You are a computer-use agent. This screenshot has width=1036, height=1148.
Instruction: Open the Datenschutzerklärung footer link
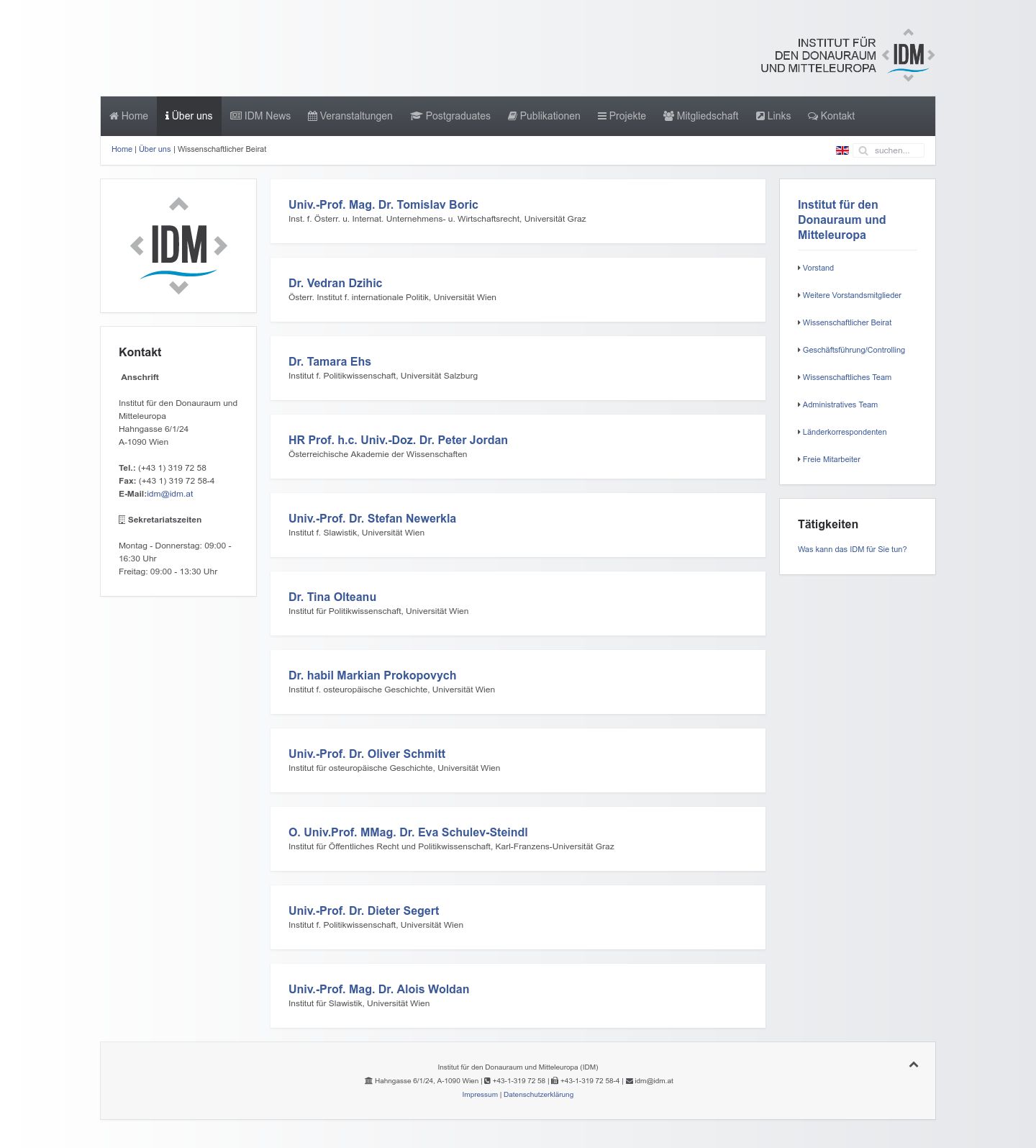tap(538, 1095)
